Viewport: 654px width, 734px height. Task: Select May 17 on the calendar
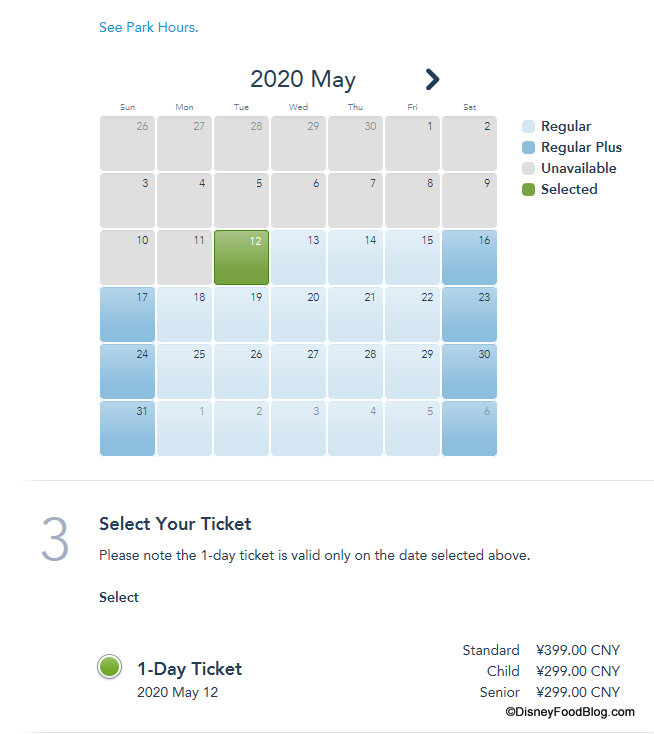coord(127,314)
